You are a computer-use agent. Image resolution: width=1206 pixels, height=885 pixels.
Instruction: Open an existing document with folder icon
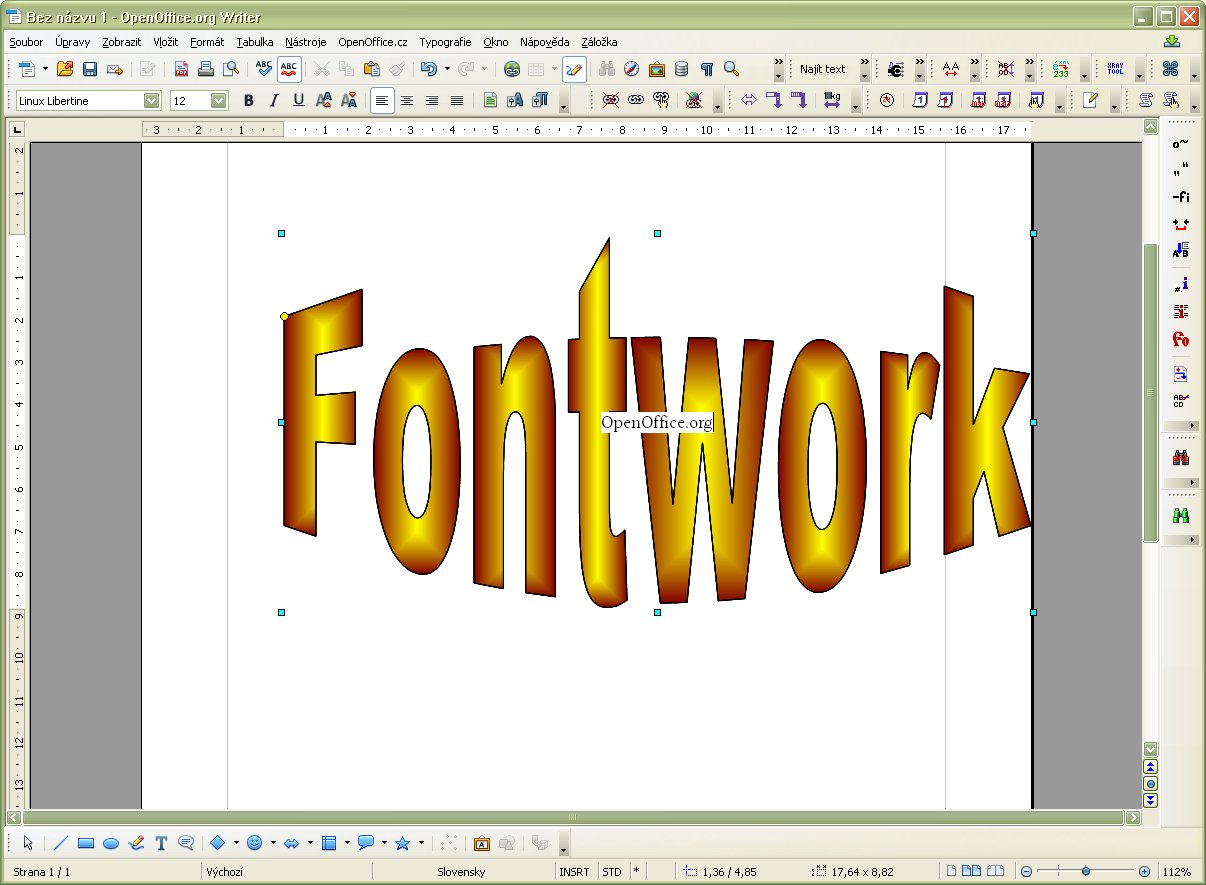click(65, 69)
